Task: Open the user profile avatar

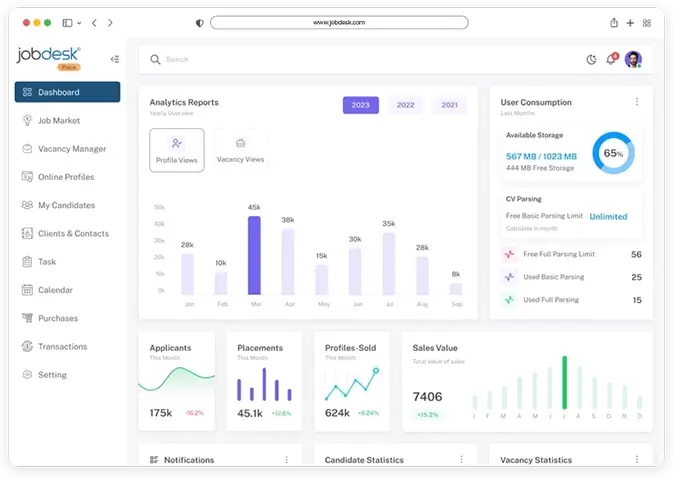Action: pos(633,60)
